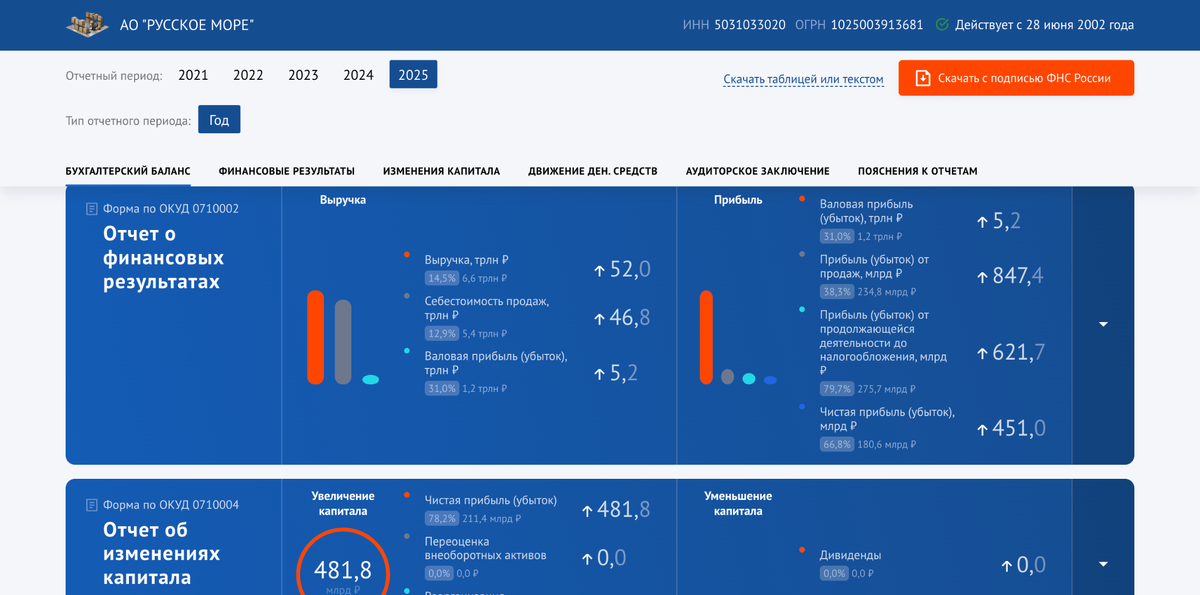Click the 78,2% badge in capital increase
Screen dimensions: 1200x595
(441, 518)
